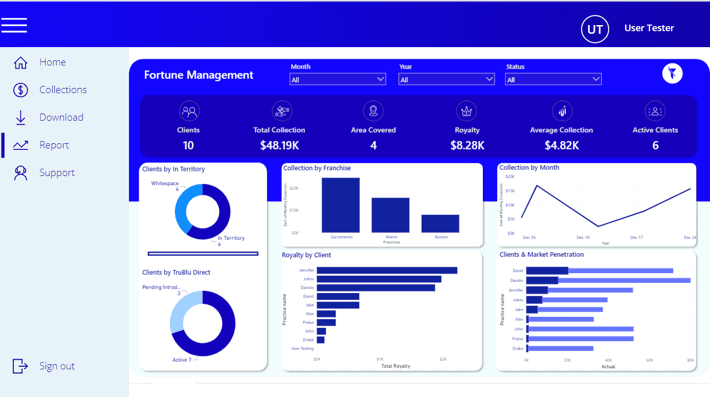Click the Download arrow icon

[x=20, y=118]
